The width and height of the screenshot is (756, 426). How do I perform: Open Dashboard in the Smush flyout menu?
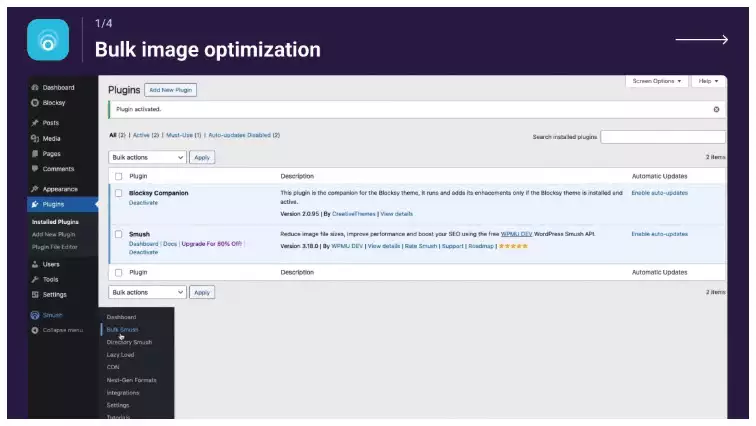coord(121,317)
